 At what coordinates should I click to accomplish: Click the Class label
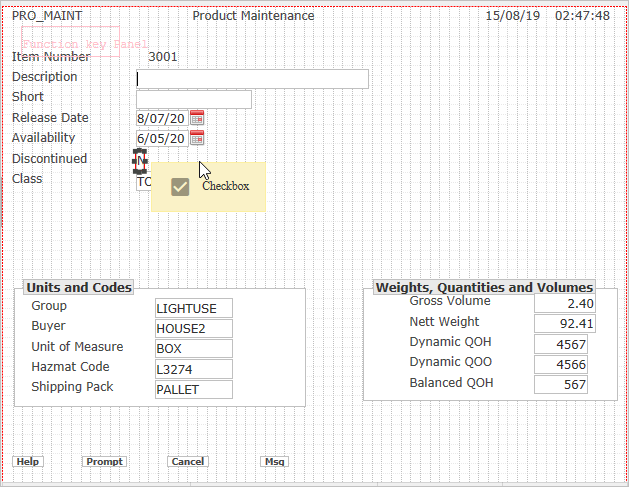(x=27, y=179)
